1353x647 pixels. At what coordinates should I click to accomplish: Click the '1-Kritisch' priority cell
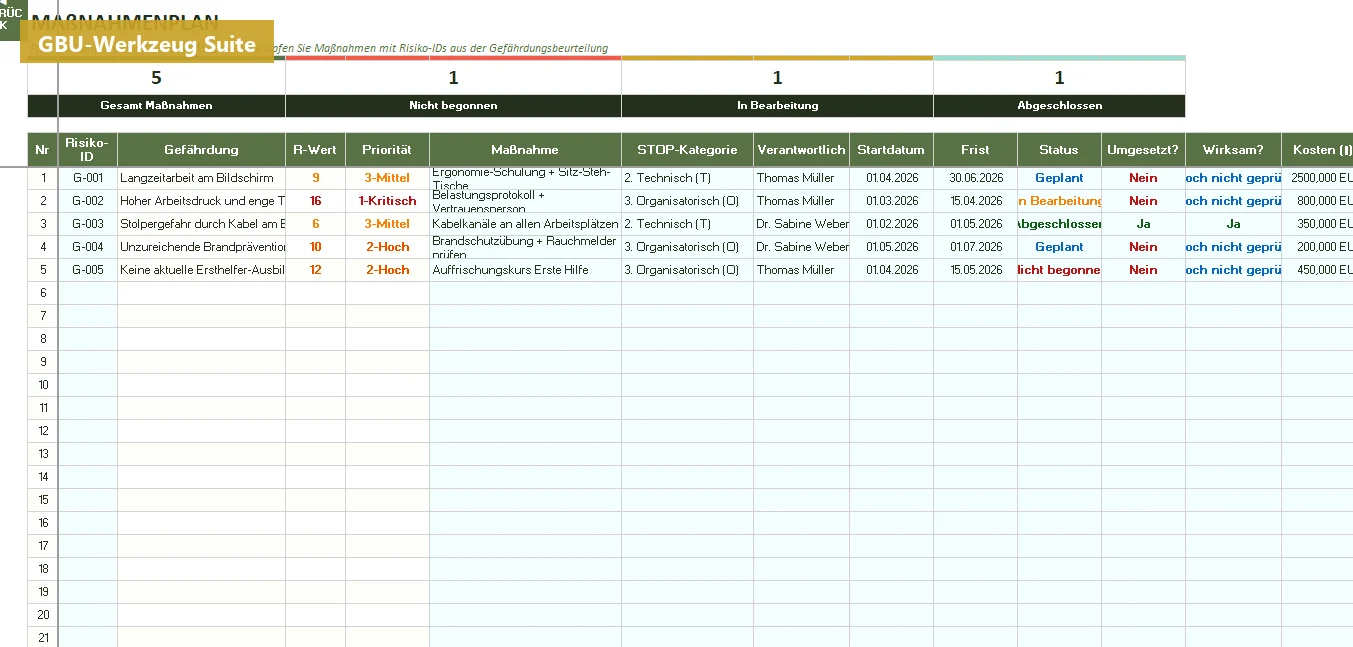387,201
